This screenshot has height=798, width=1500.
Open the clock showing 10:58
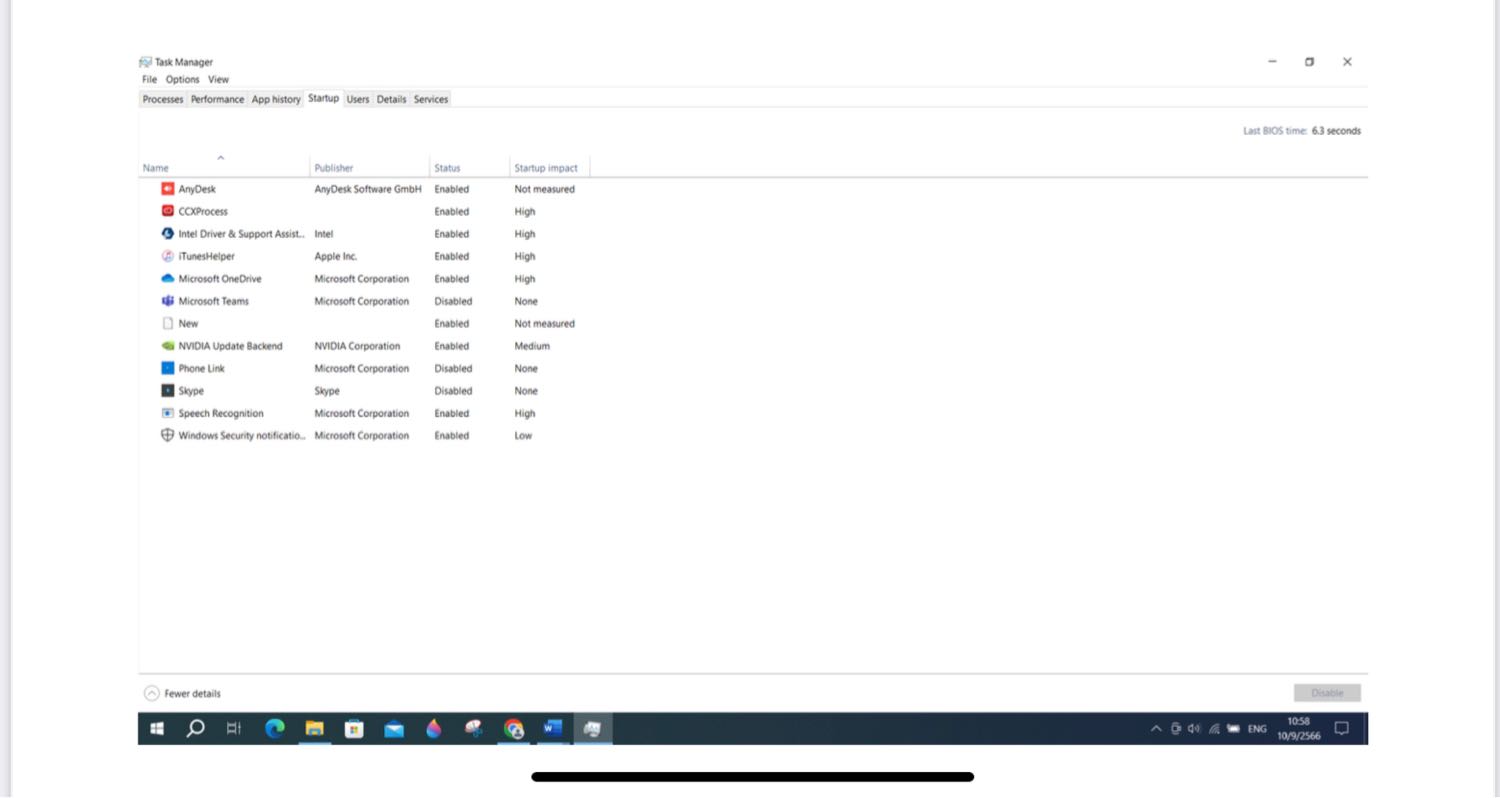(1298, 728)
